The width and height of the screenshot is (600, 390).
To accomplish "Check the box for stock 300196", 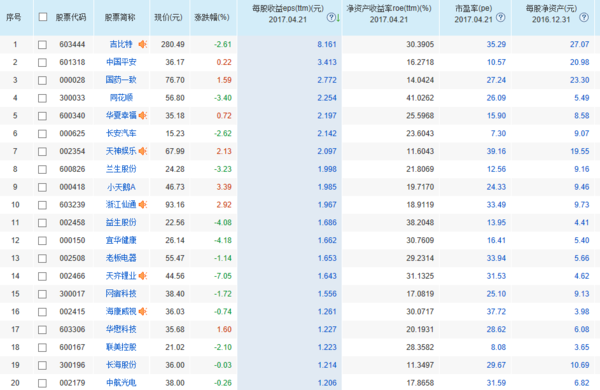I will click(x=42, y=365).
